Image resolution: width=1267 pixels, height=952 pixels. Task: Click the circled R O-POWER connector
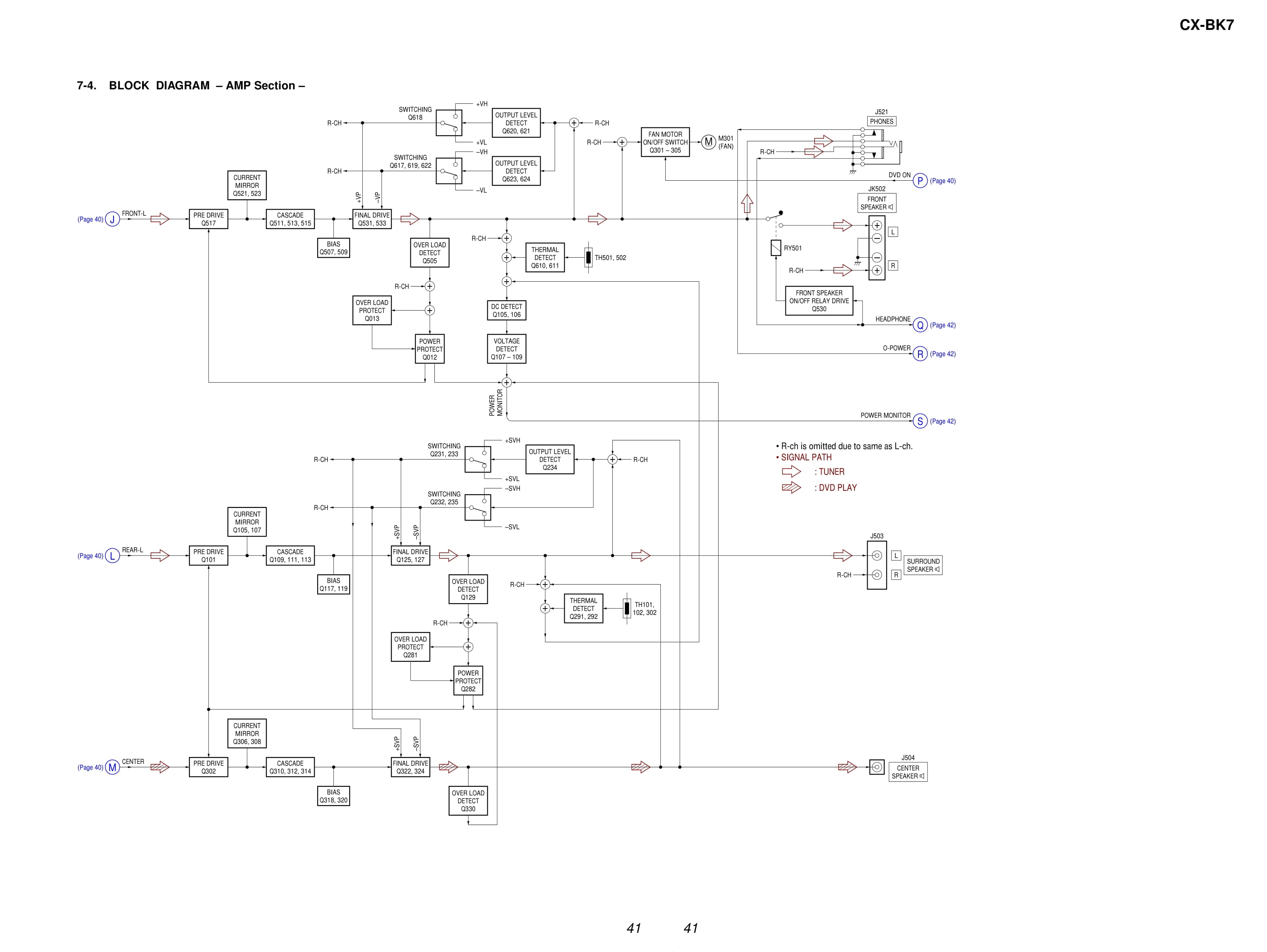[x=920, y=354]
